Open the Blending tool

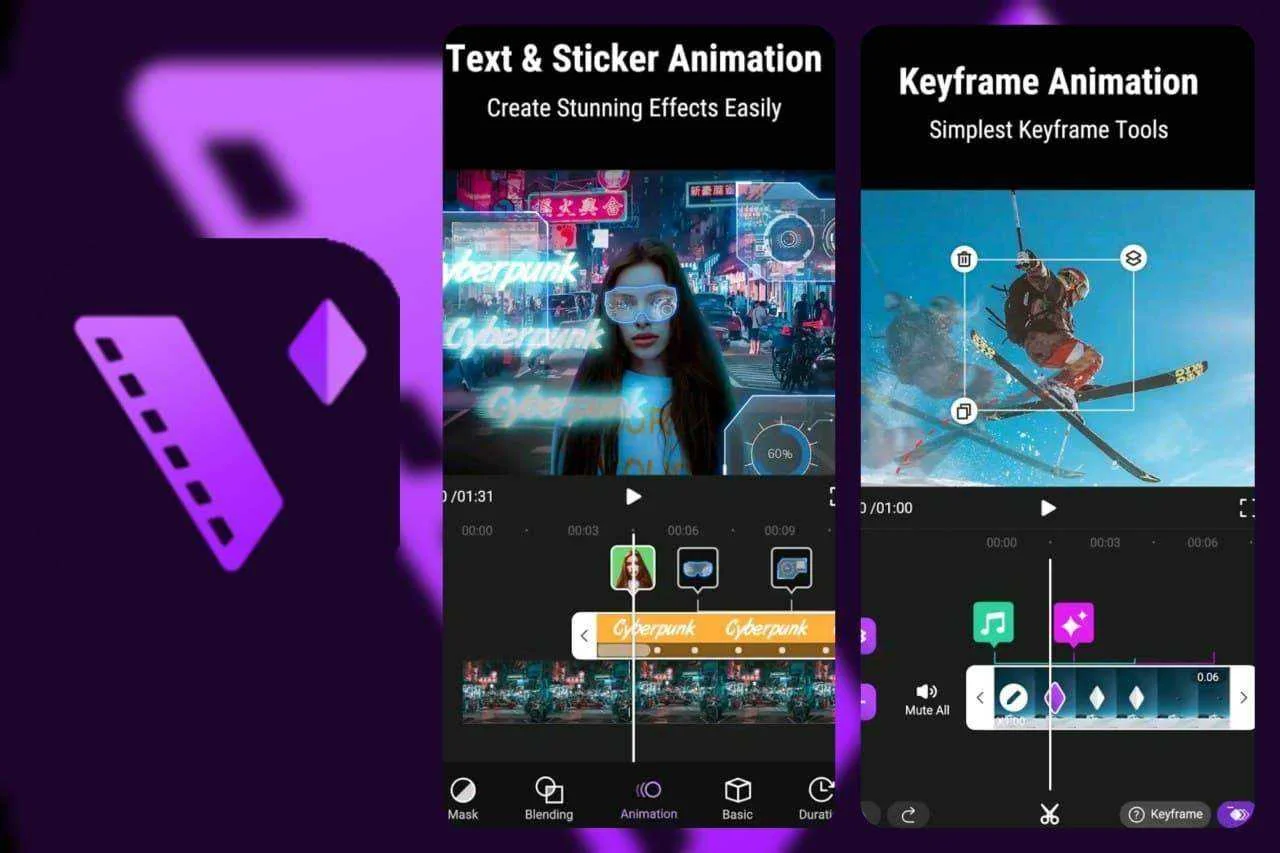(x=549, y=799)
